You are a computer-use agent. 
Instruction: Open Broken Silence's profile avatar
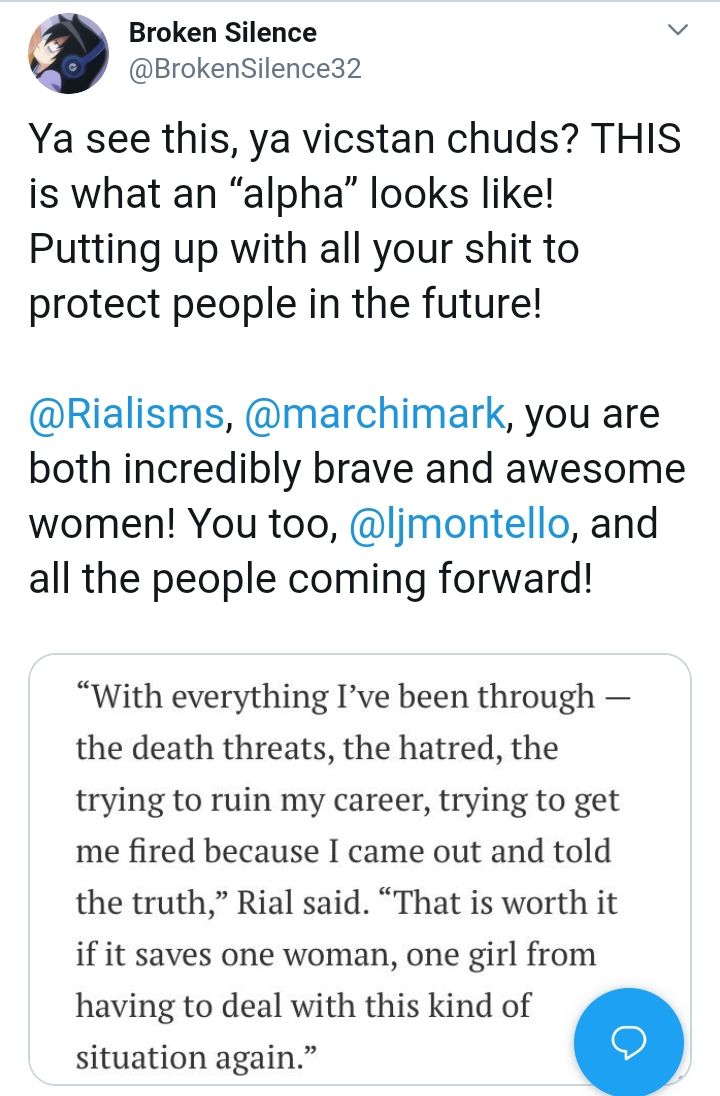69,53
